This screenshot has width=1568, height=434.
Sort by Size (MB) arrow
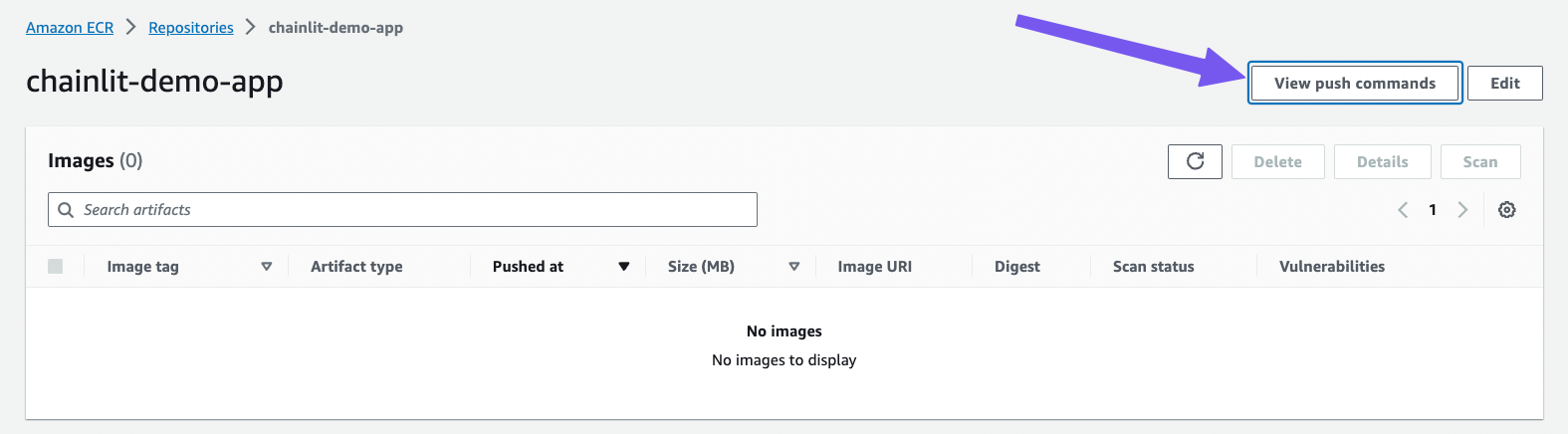[x=793, y=267]
